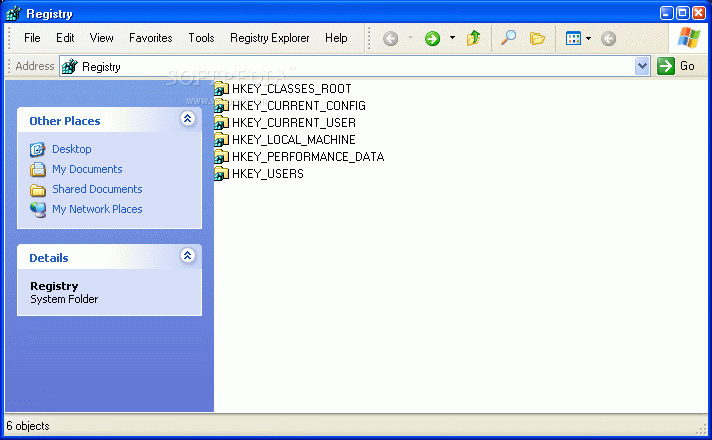The image size is (712, 440).
Task: Collapse the Other Places panel
Action: pyautogui.click(x=188, y=119)
